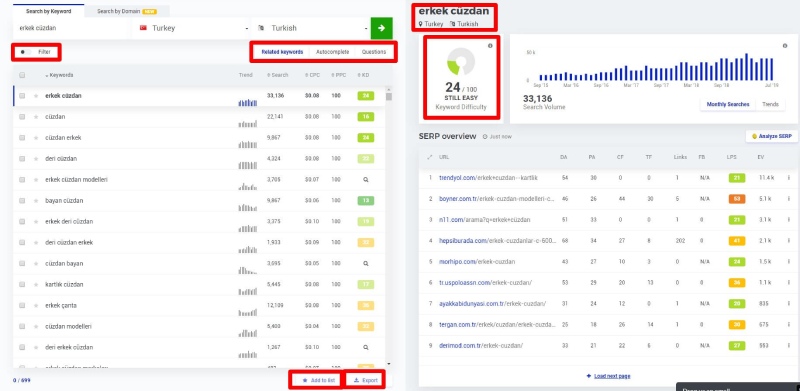Open more options for hepsiburada.com result
Viewport: 800px width, 391px height.
point(788,241)
